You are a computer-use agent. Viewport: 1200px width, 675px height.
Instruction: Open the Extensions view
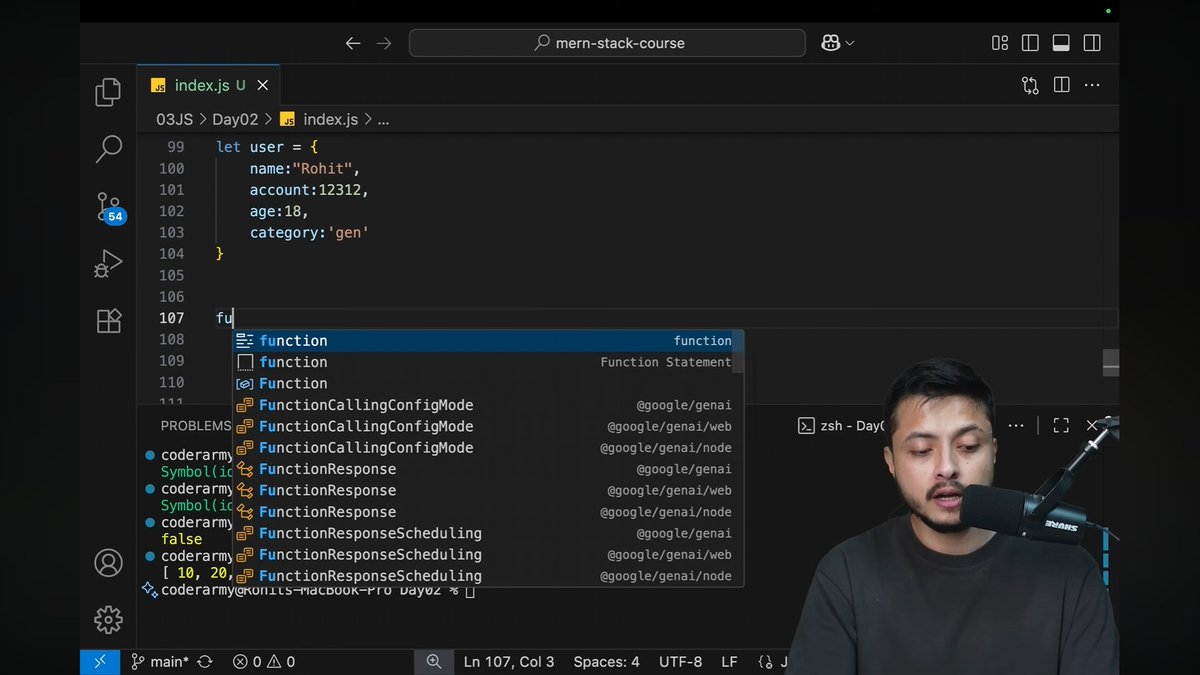pos(108,321)
